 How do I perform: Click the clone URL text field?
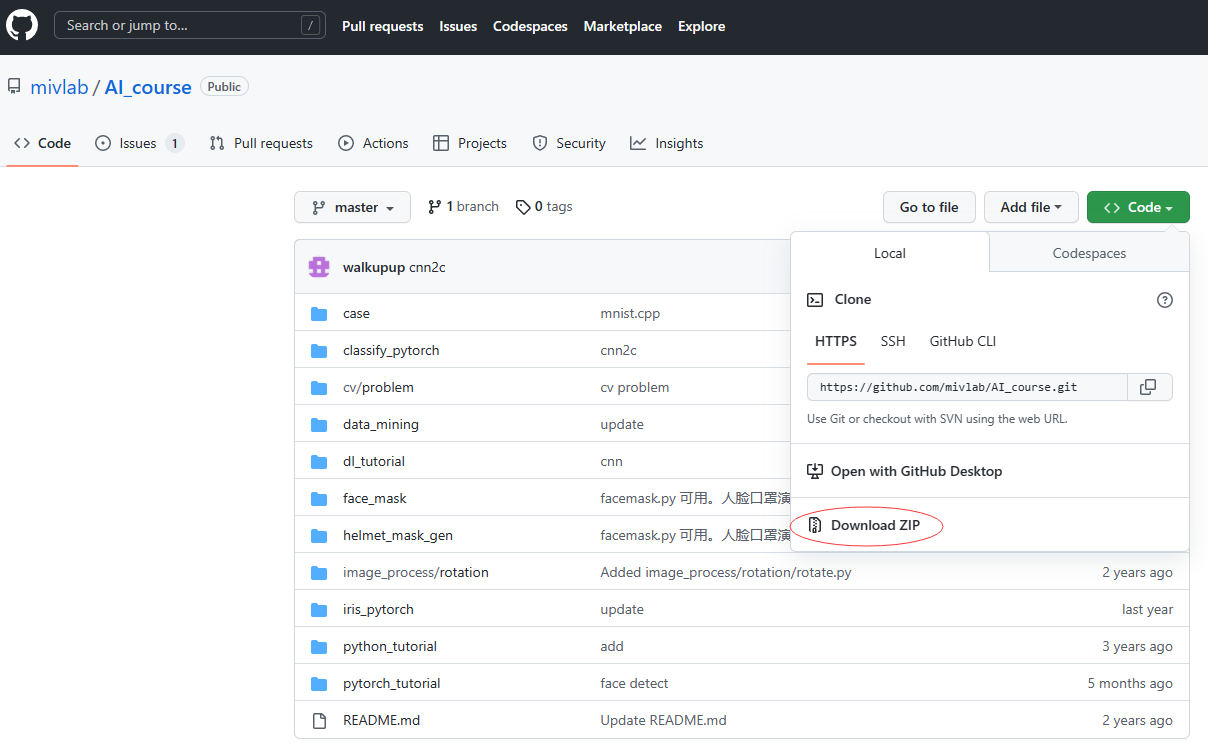967,387
